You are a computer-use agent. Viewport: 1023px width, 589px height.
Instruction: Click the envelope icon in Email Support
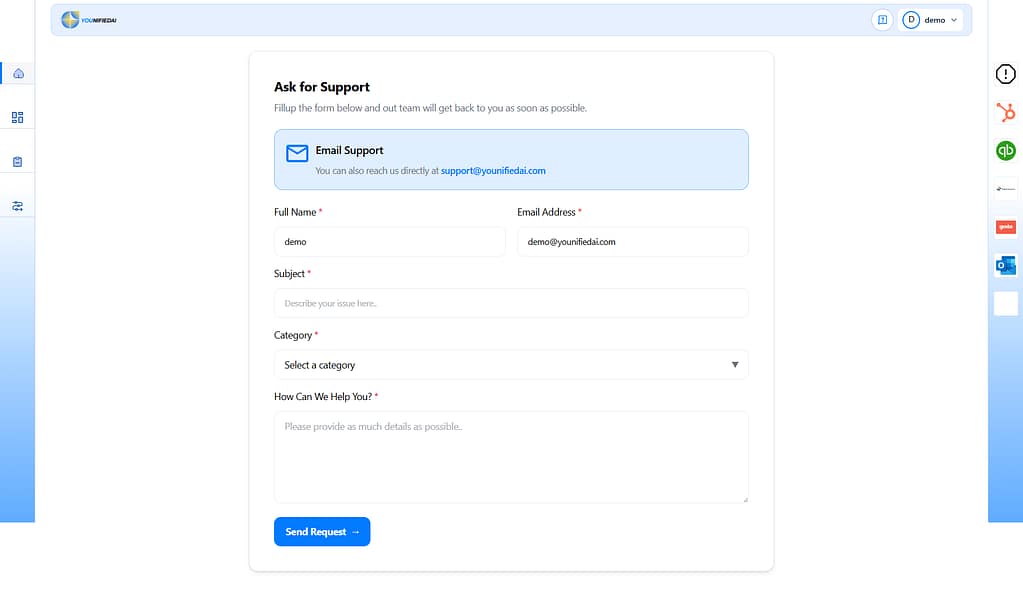pyautogui.click(x=297, y=153)
